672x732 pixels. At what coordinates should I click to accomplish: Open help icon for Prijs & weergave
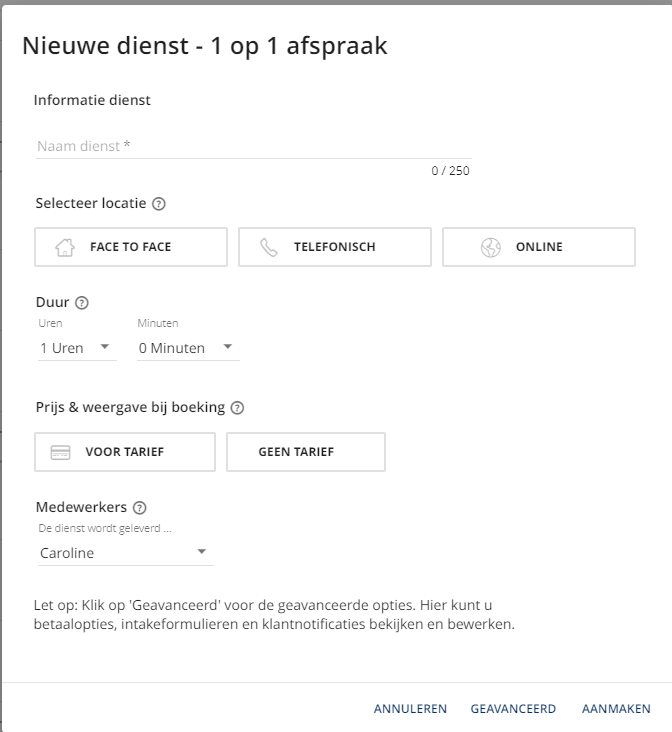pyautogui.click(x=237, y=408)
